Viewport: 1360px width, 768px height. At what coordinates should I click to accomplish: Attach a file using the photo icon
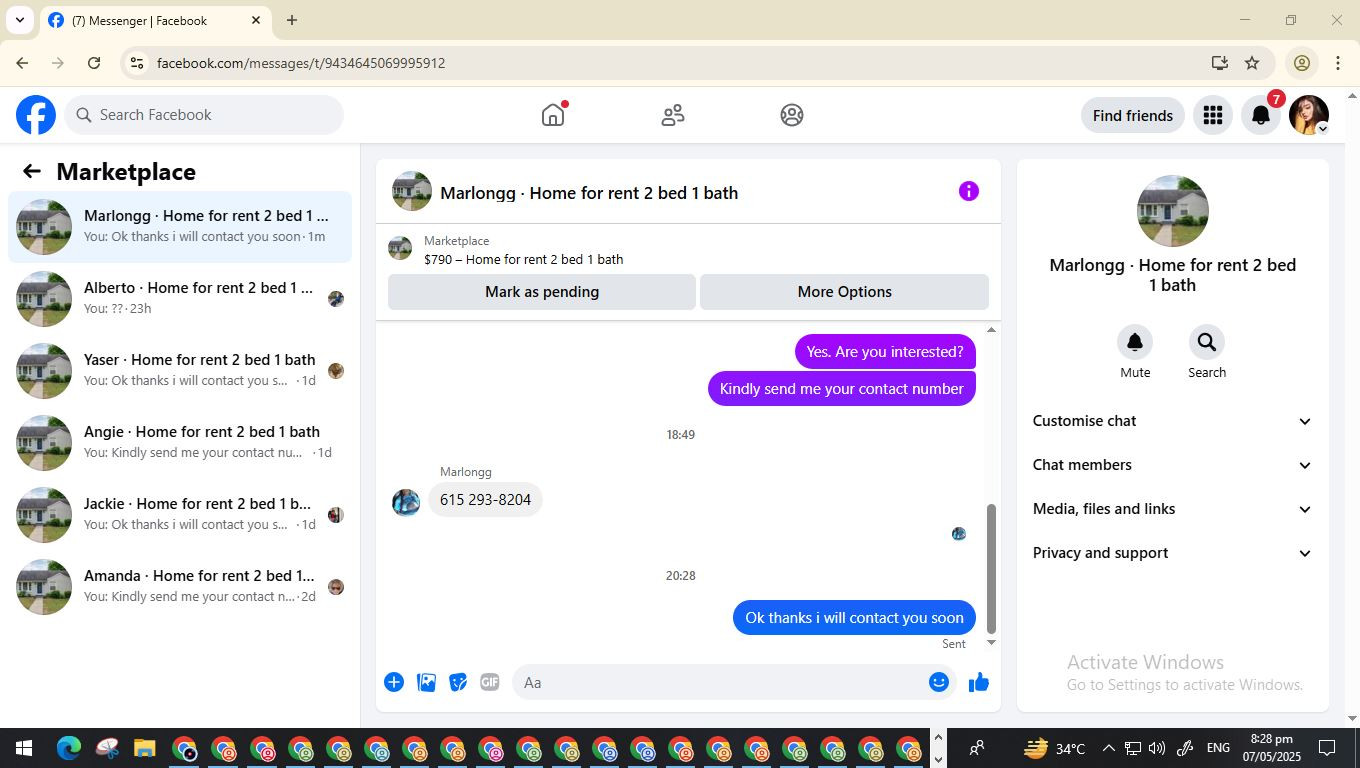(426, 682)
